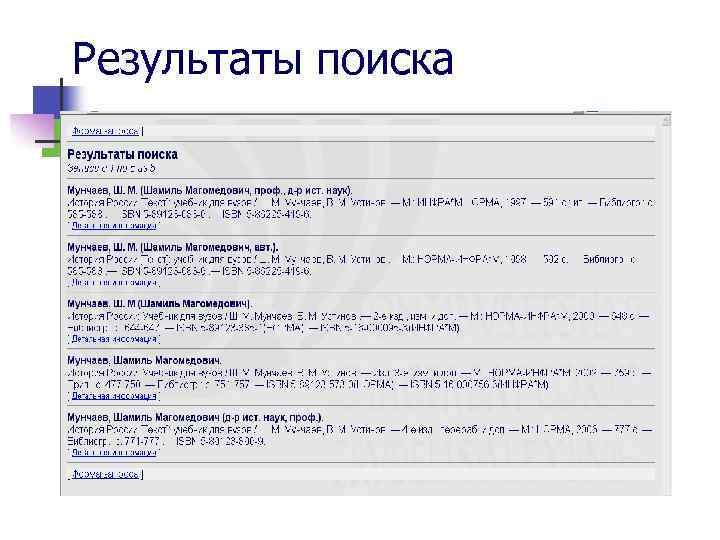Open 'Детальная информация' under the 'проф., д-р ист. наук' record

coord(114,226)
